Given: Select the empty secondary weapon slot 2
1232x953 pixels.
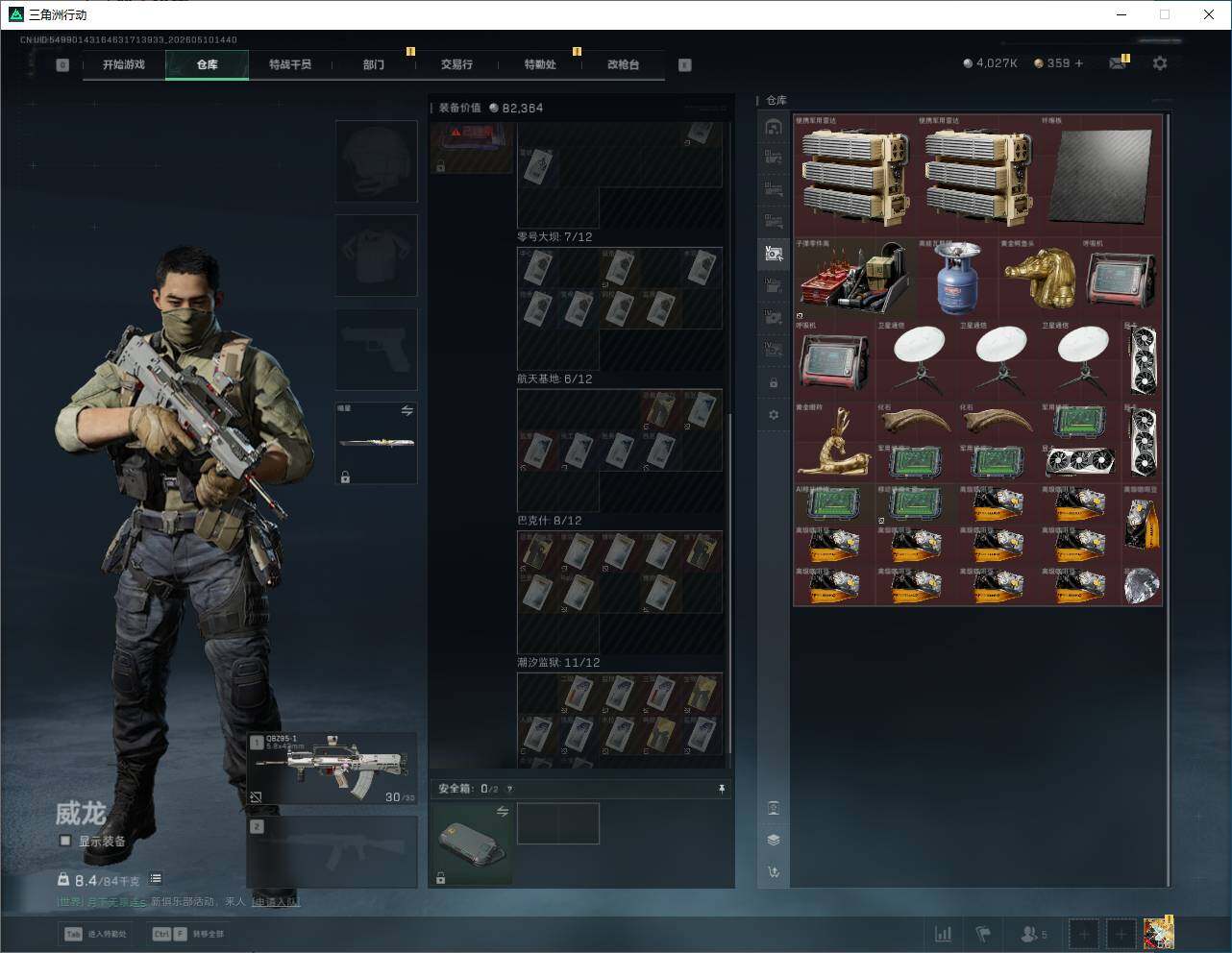Looking at the screenshot, I should click(333, 852).
